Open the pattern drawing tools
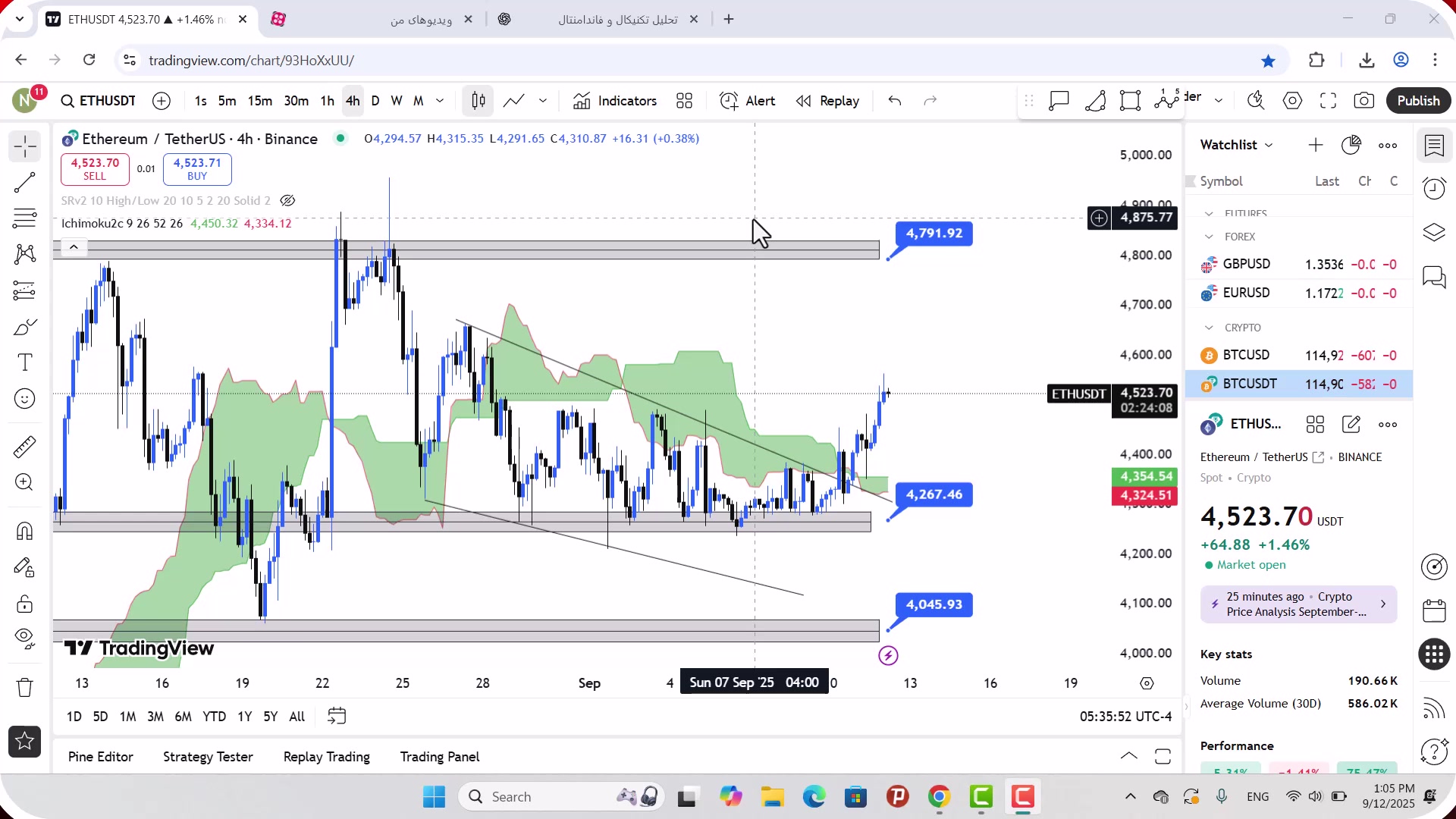1456x819 pixels. tap(25, 254)
